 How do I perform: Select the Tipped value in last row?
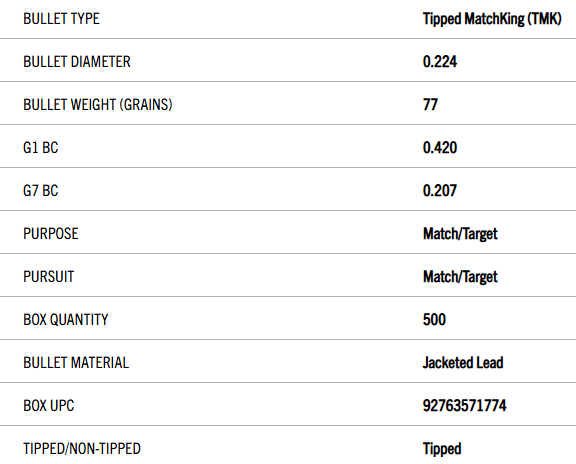(442, 449)
